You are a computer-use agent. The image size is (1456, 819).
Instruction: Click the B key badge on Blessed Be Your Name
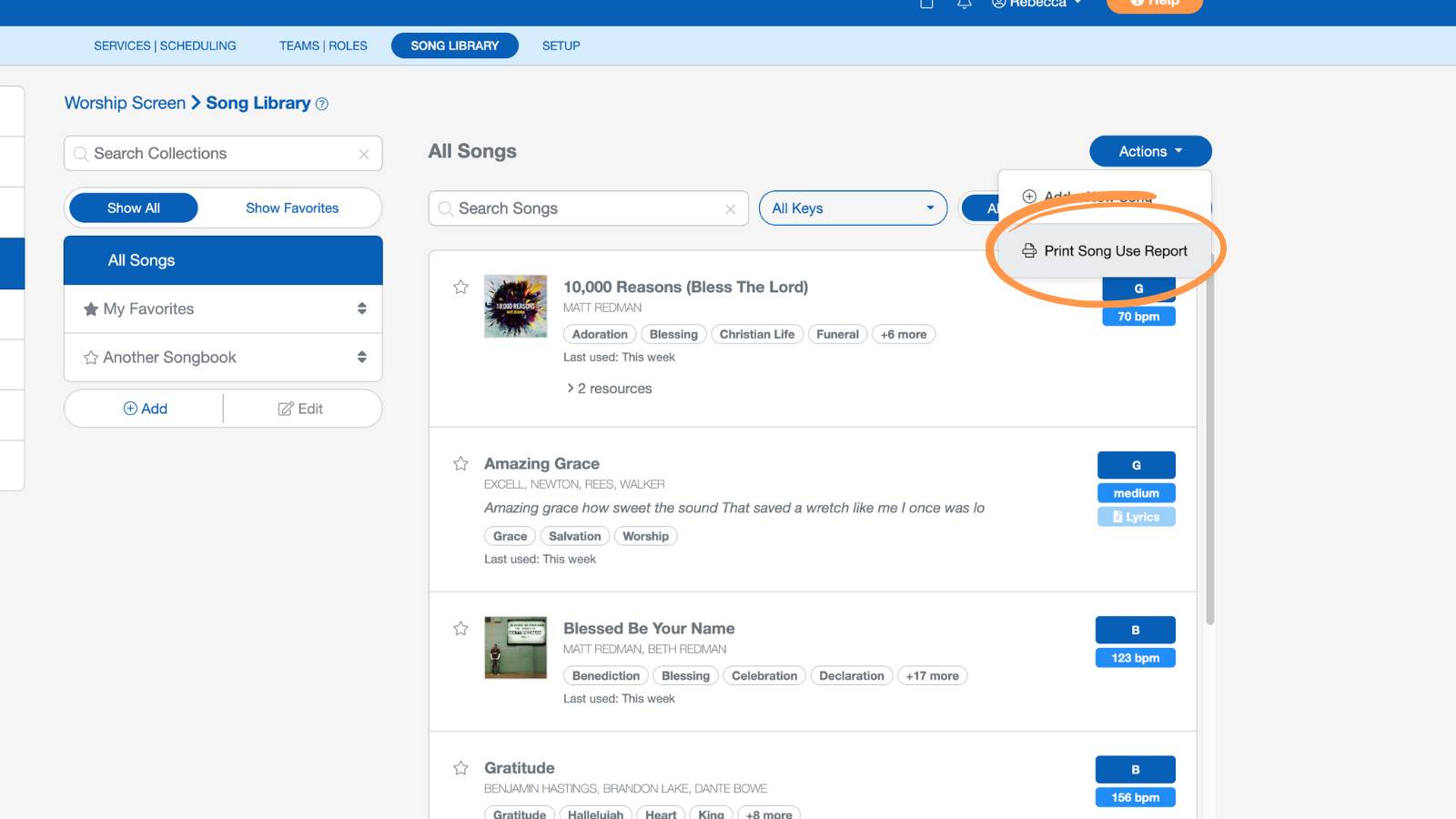pos(1136,630)
